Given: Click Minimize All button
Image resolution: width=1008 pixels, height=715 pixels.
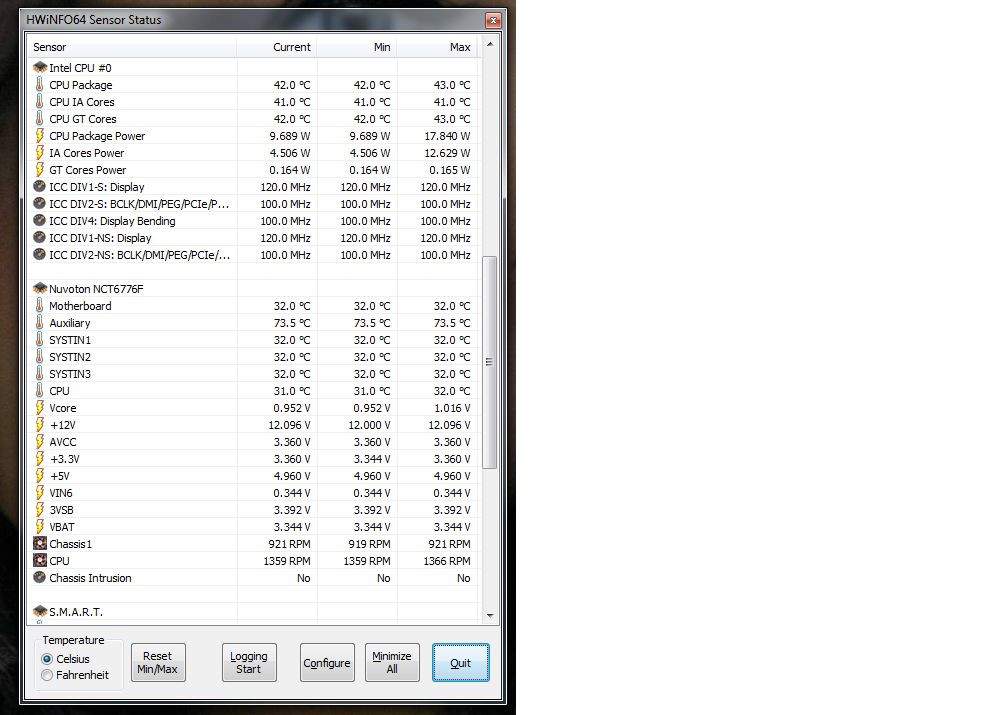Looking at the screenshot, I should [392, 662].
